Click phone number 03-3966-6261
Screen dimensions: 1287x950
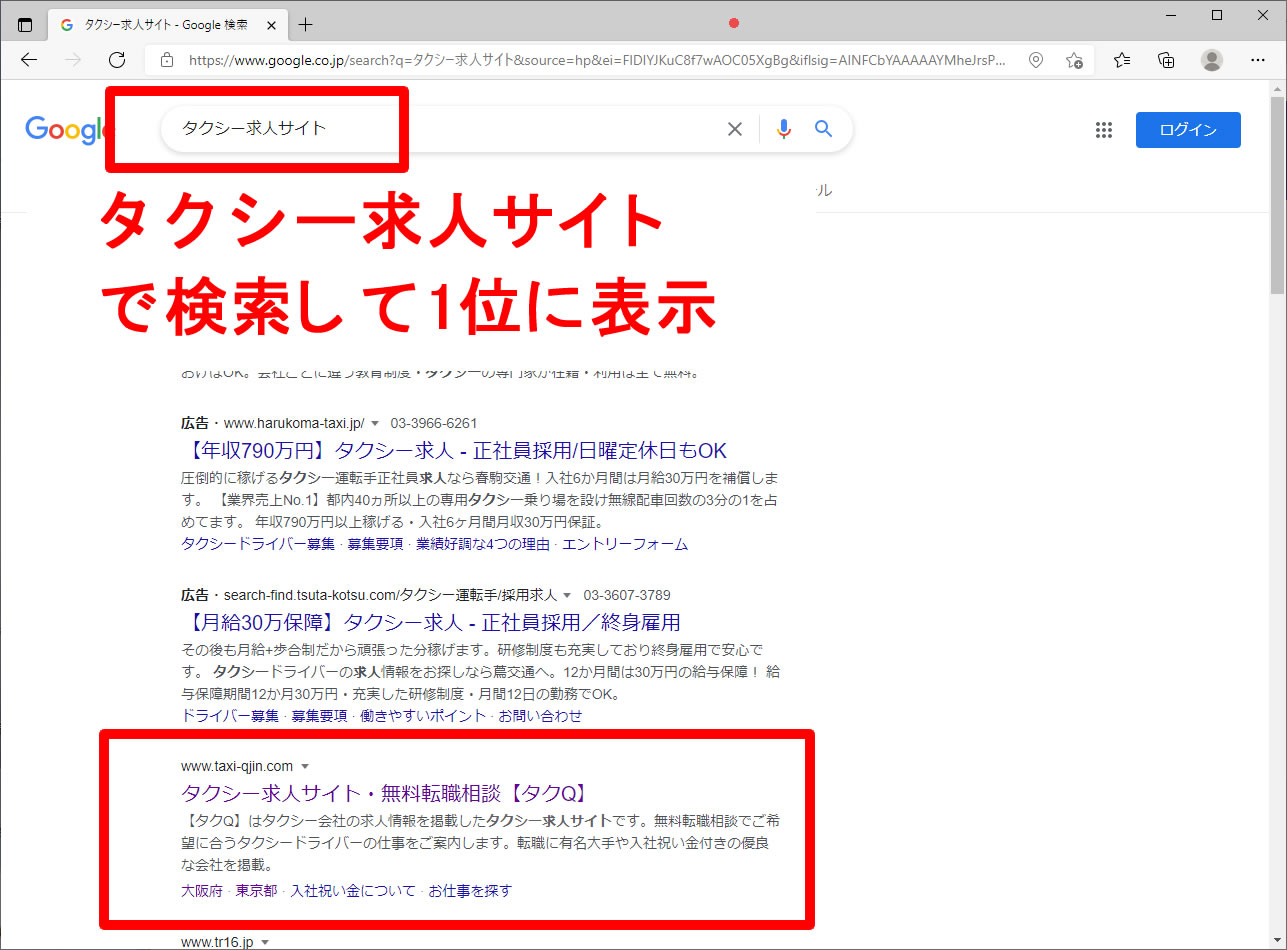434,423
